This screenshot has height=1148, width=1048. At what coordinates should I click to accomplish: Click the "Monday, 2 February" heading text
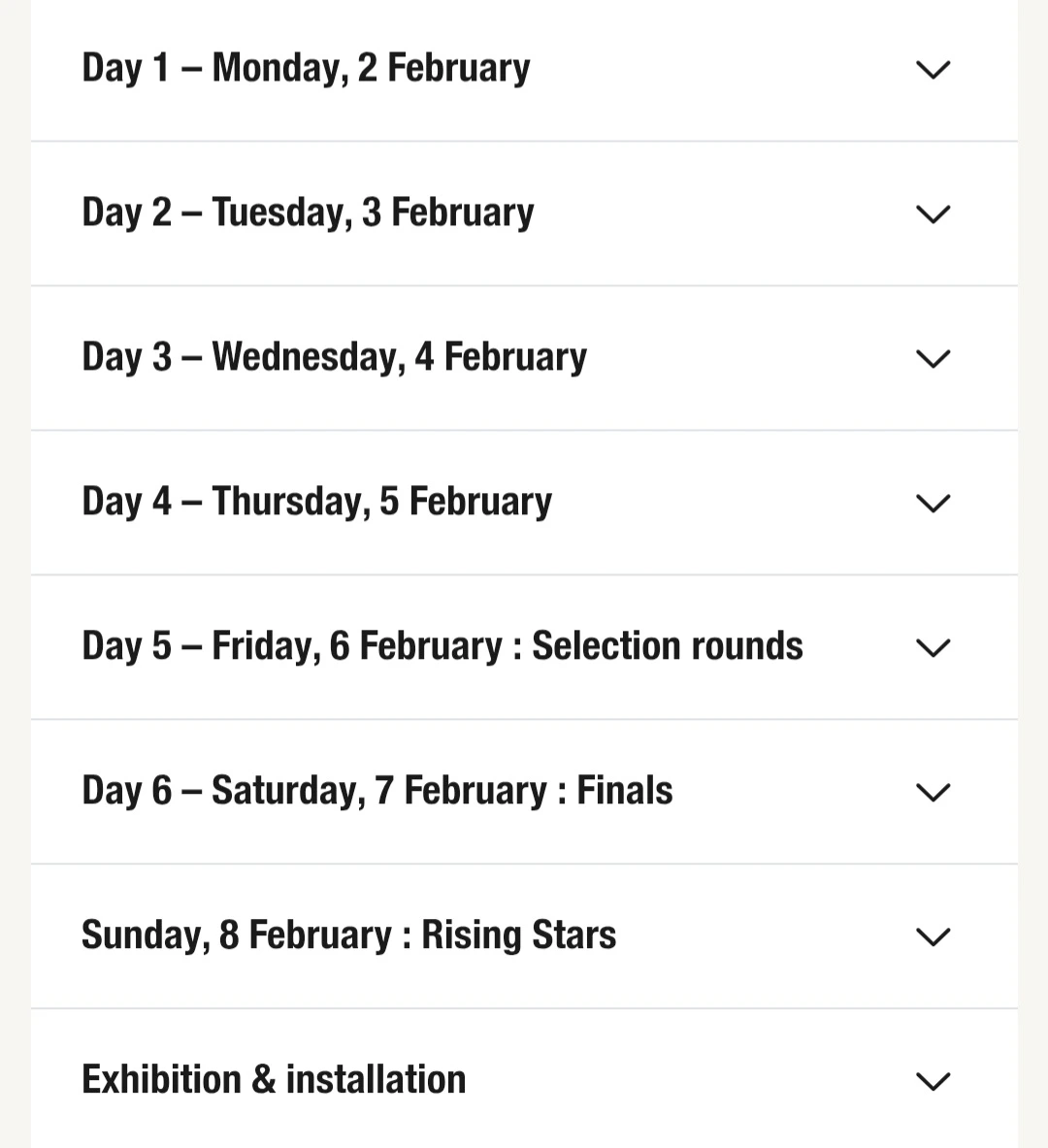pyautogui.click(x=371, y=68)
